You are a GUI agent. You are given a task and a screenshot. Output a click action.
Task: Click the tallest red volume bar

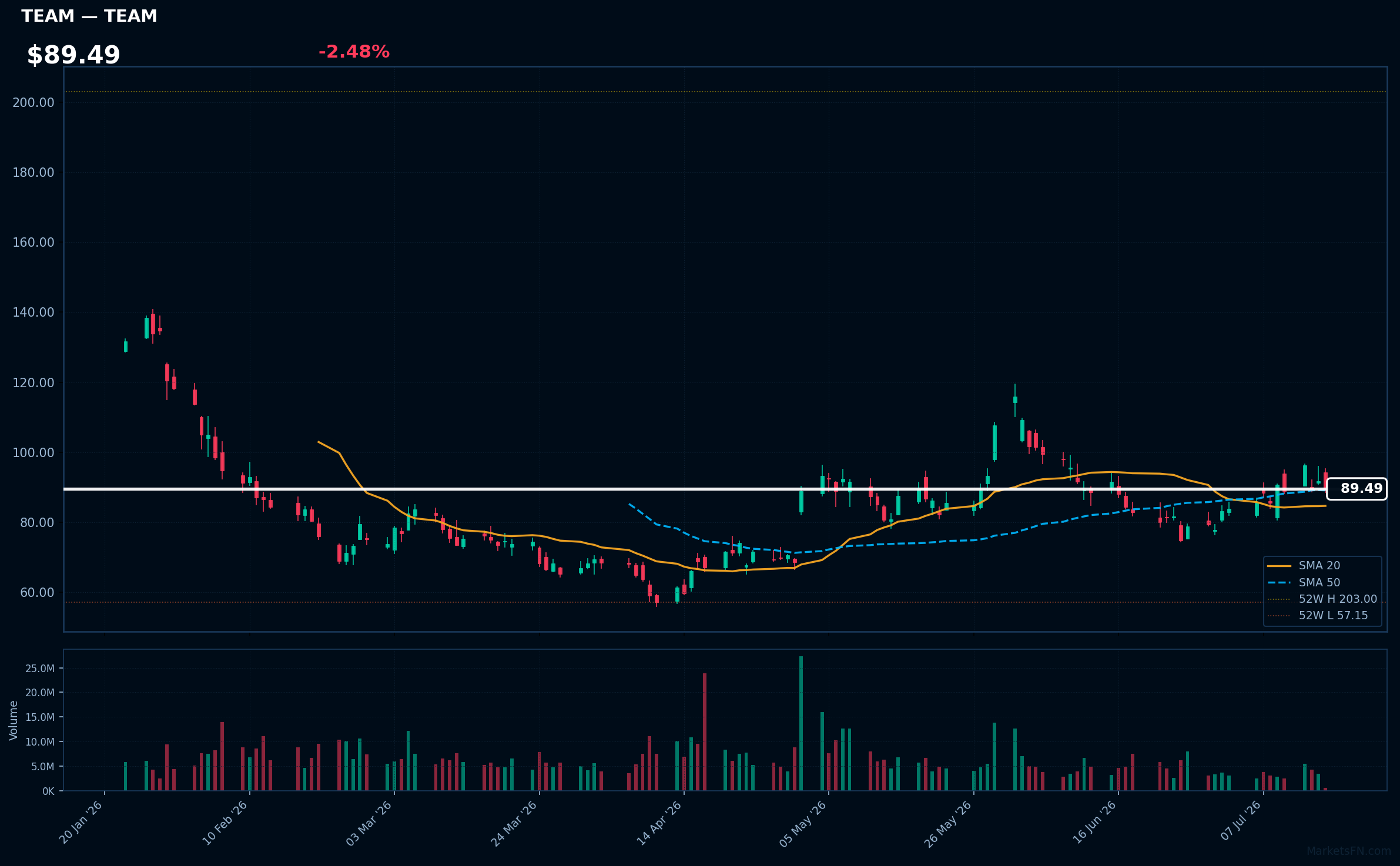[x=705, y=732]
